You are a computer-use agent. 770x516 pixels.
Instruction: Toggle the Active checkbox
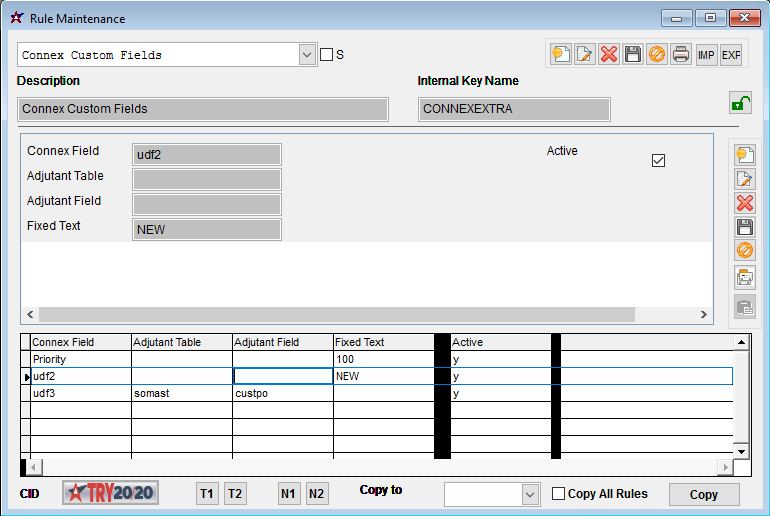[658, 160]
